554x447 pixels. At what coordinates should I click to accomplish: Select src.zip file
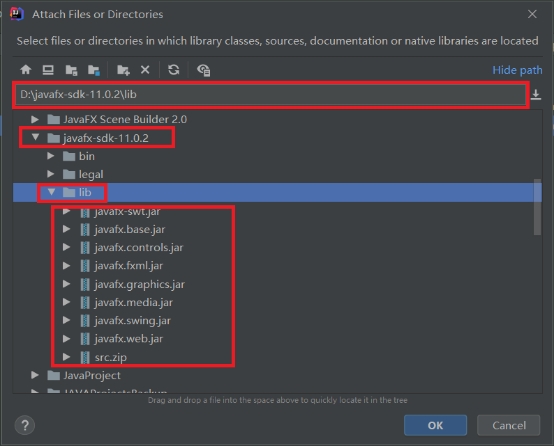point(111,358)
